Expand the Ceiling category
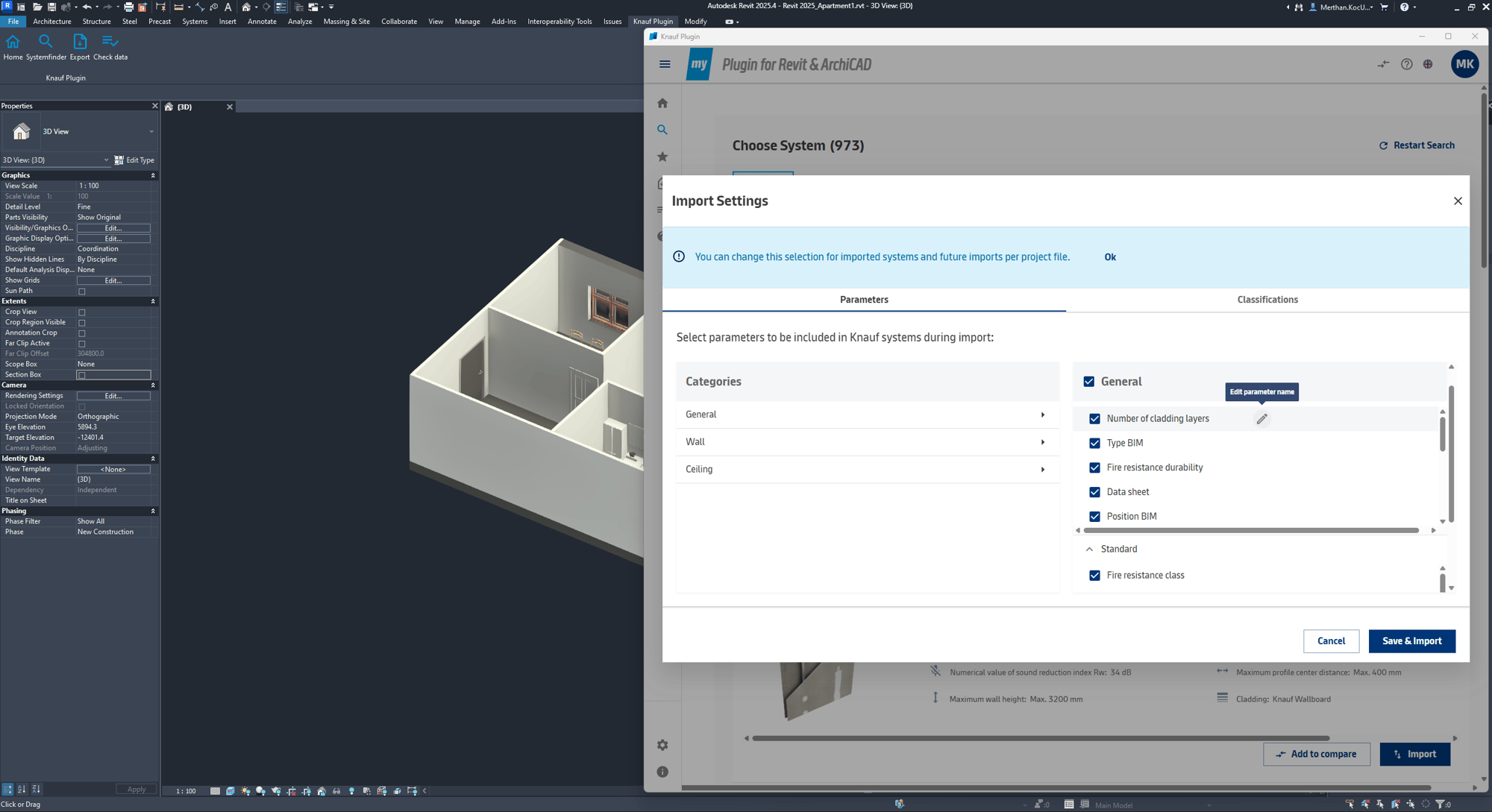This screenshot has width=1492, height=812. click(867, 469)
